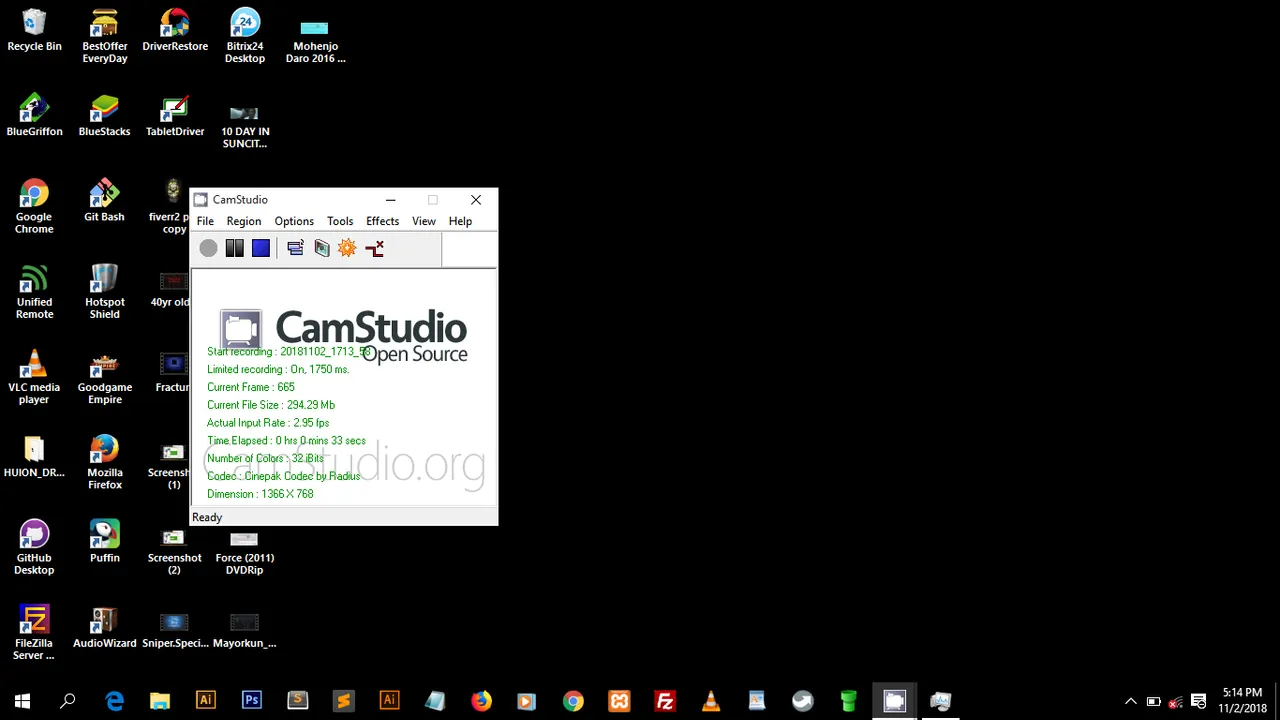Image resolution: width=1280 pixels, height=720 pixels.
Task: Select the Puffin desktop icon
Action: click(x=105, y=541)
